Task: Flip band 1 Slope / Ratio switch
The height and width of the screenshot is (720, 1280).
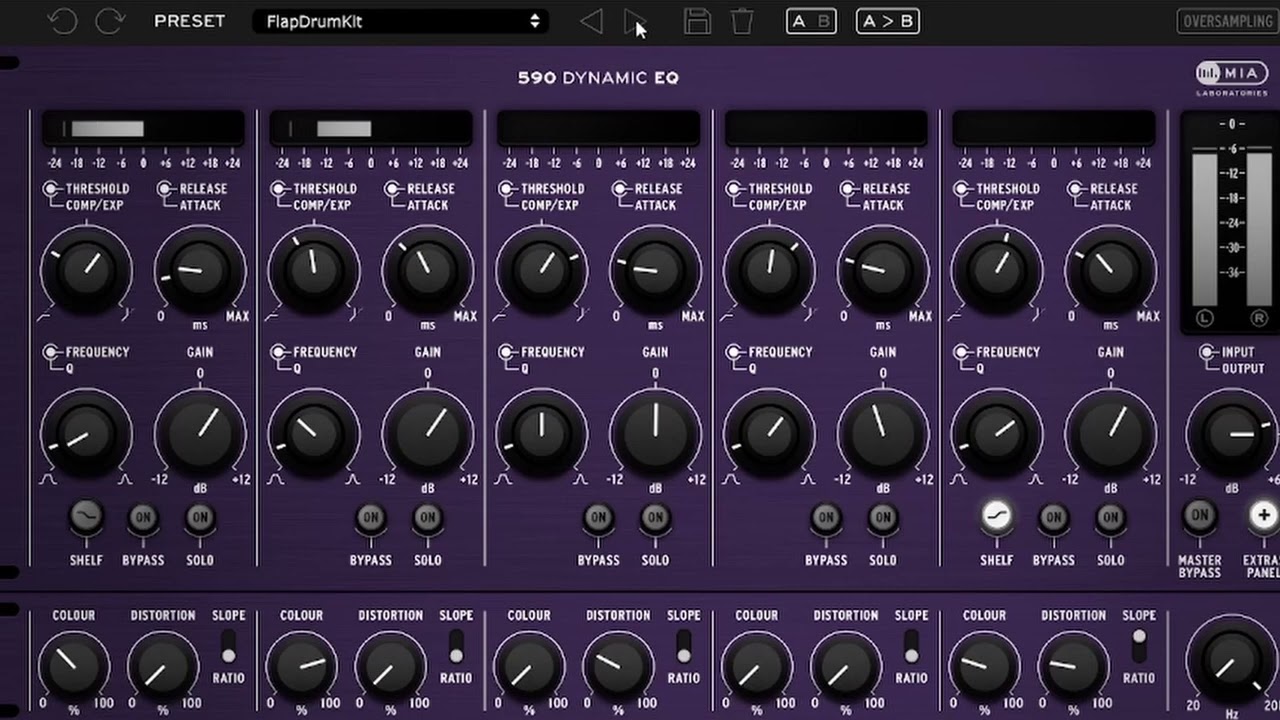Action: [x=228, y=646]
